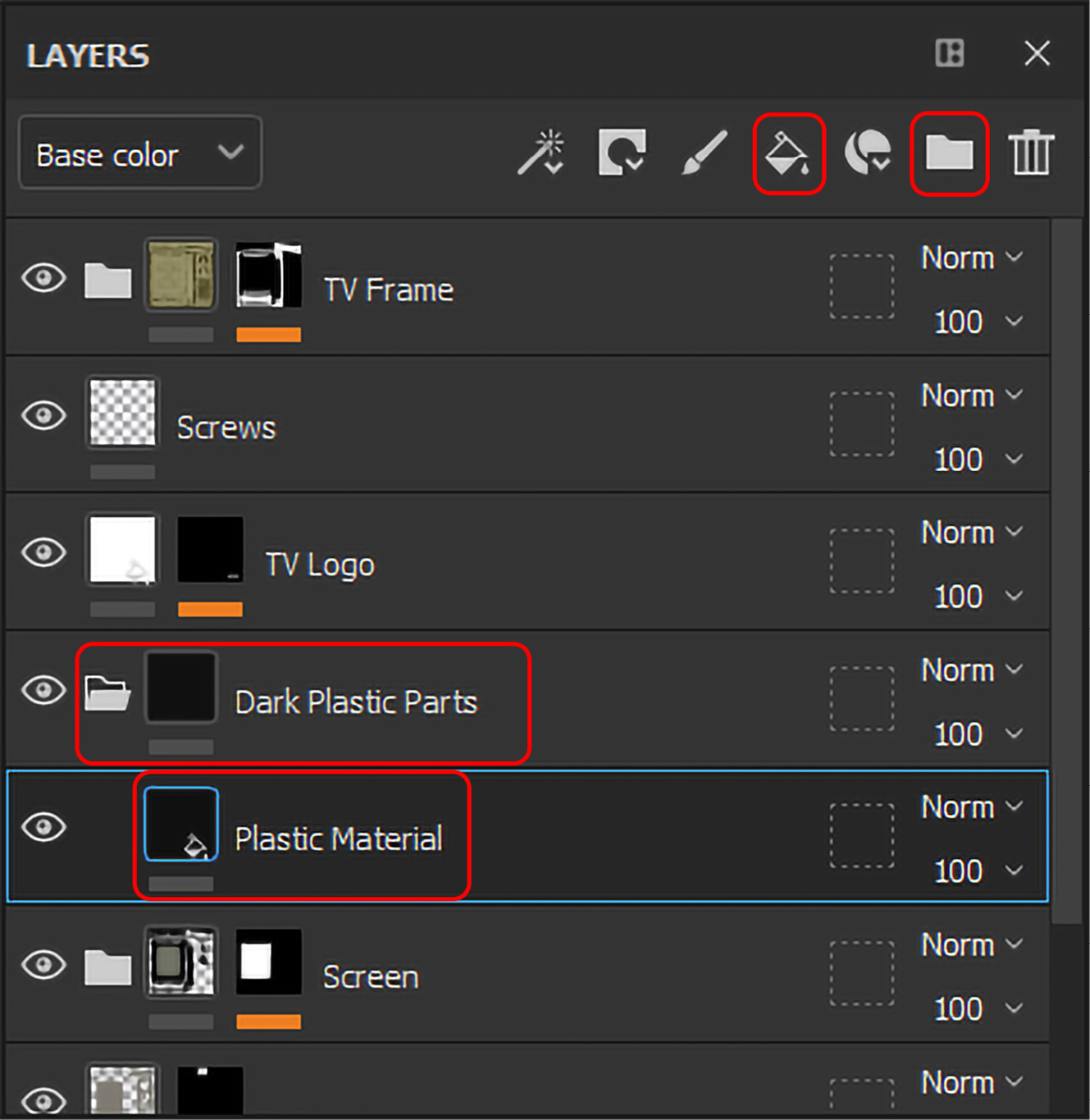Select the TV Frame layer name
The width and height of the screenshot is (1090, 1120).
389,290
